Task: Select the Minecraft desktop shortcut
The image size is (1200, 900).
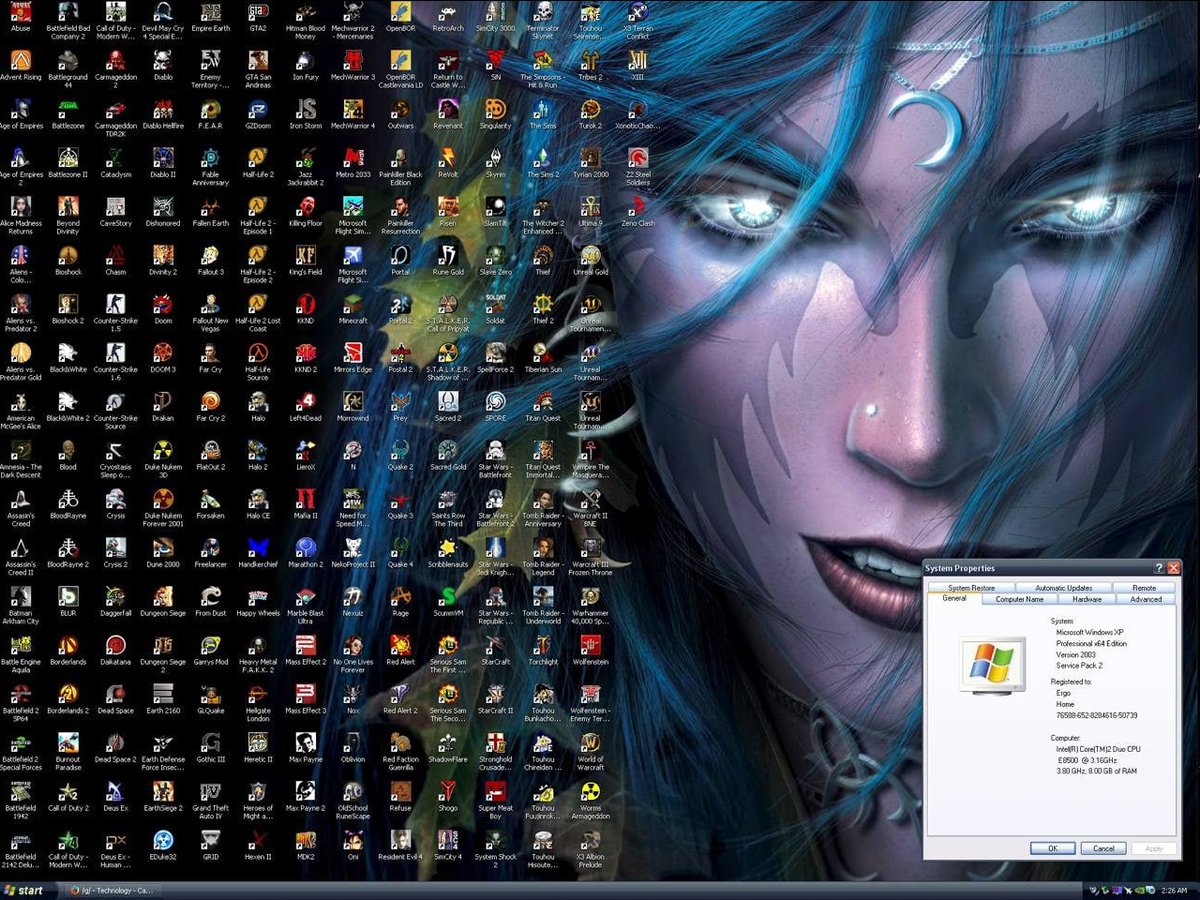Action: (x=353, y=309)
